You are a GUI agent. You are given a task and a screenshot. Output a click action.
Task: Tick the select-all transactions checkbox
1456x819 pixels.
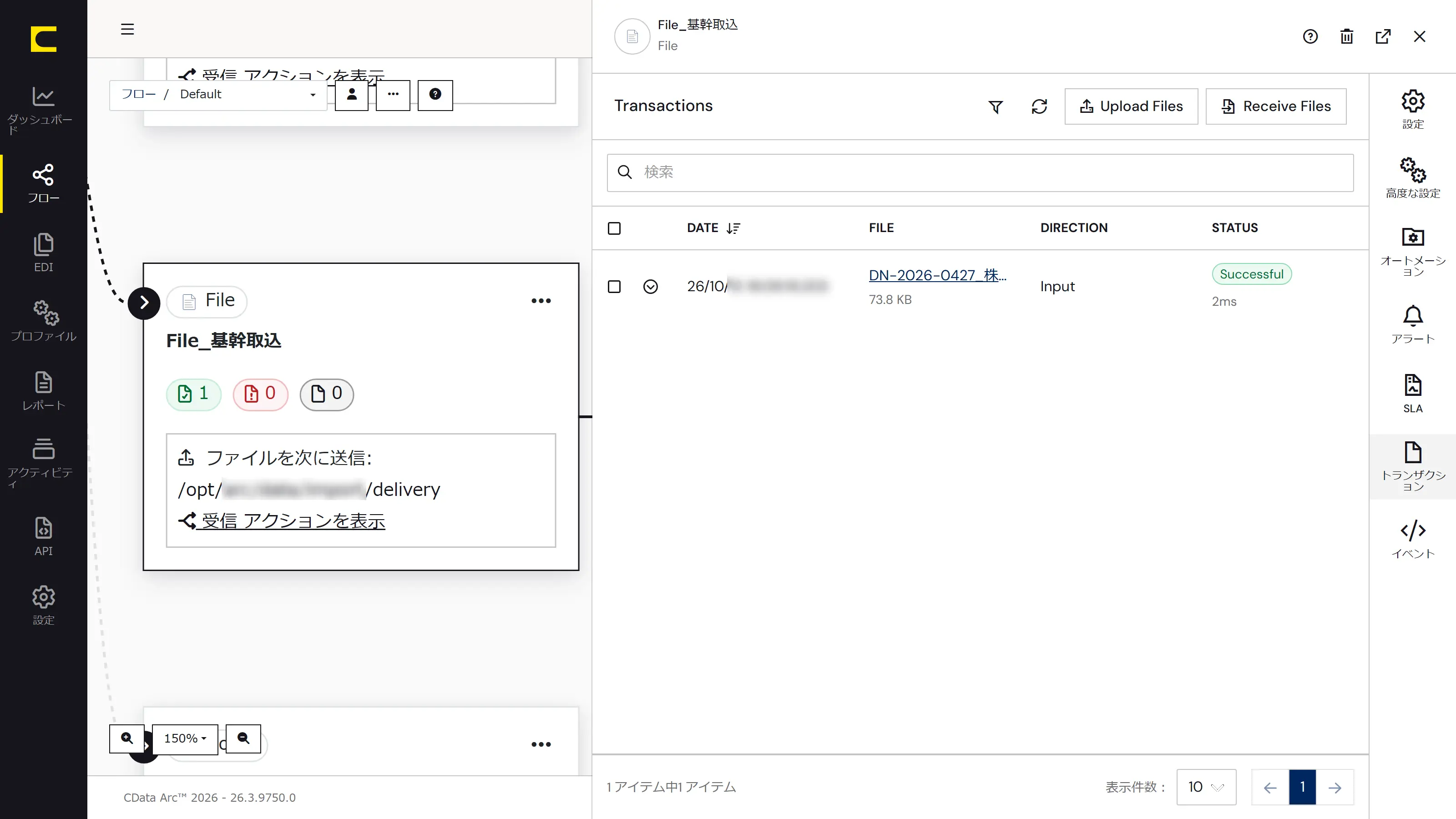click(614, 228)
